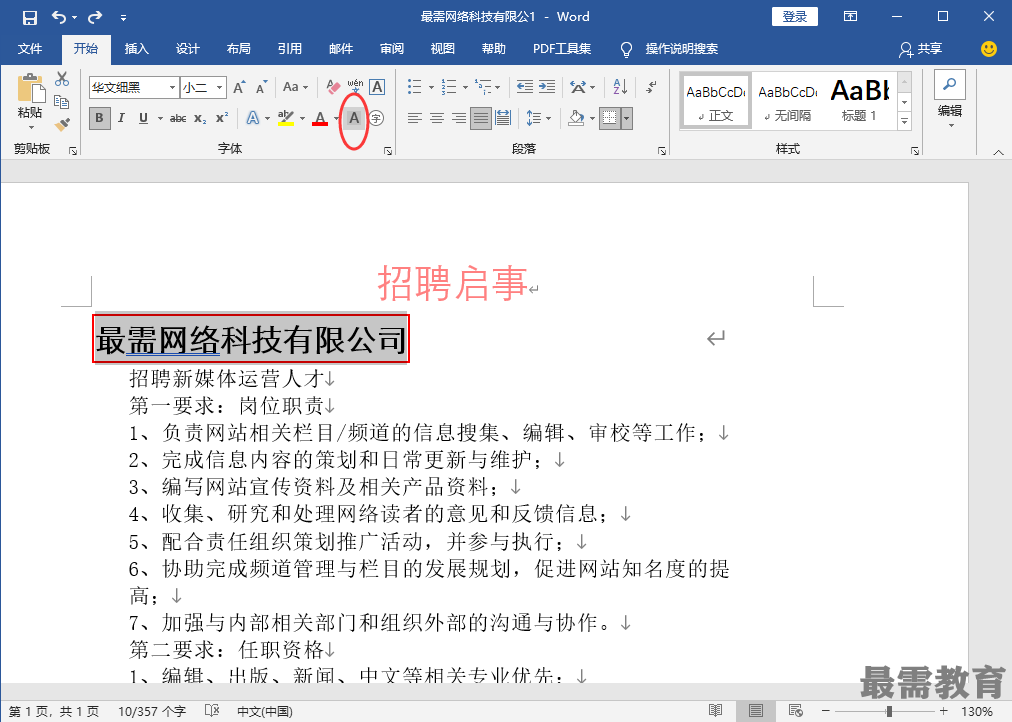Decrease paragraph indent
This screenshot has height=722, width=1012.
525,86
